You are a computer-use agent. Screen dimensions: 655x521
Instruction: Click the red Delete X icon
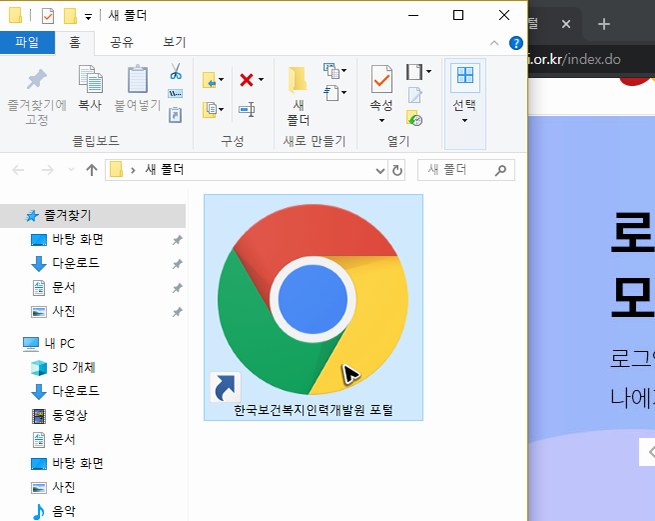point(246,79)
